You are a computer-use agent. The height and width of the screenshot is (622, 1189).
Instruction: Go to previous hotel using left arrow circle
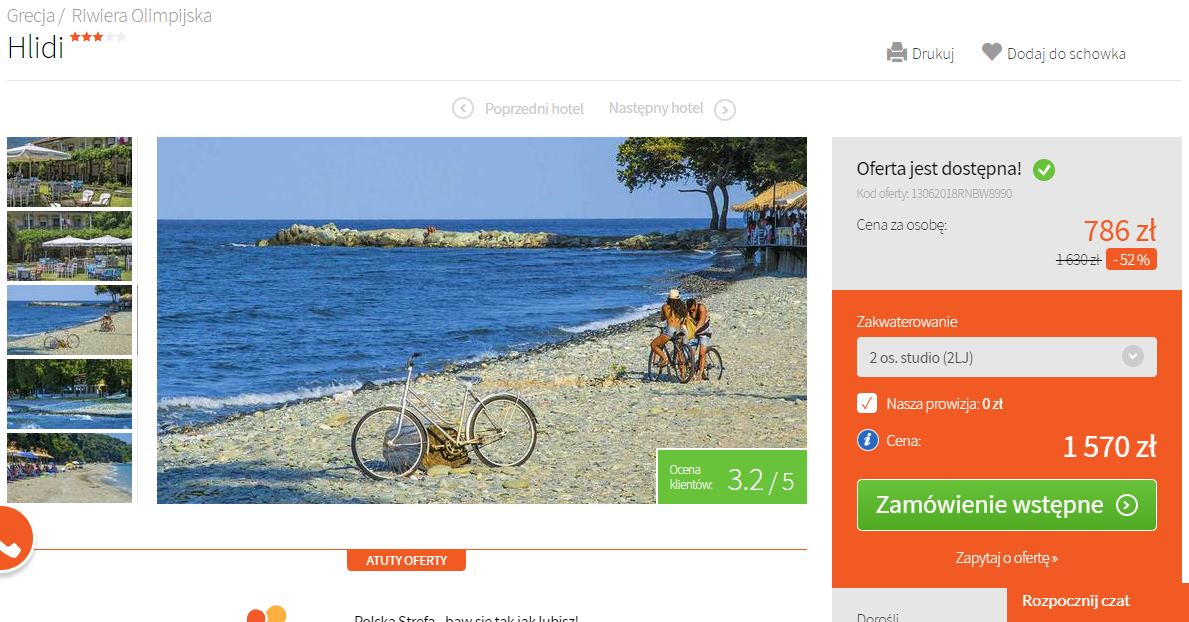click(463, 108)
